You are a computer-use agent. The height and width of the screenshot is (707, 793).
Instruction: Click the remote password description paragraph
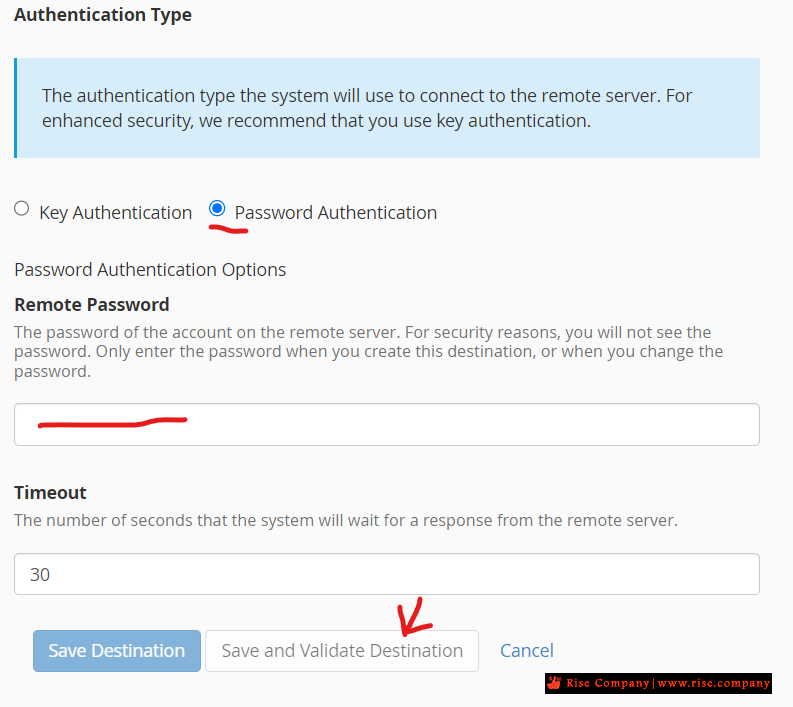click(x=369, y=351)
